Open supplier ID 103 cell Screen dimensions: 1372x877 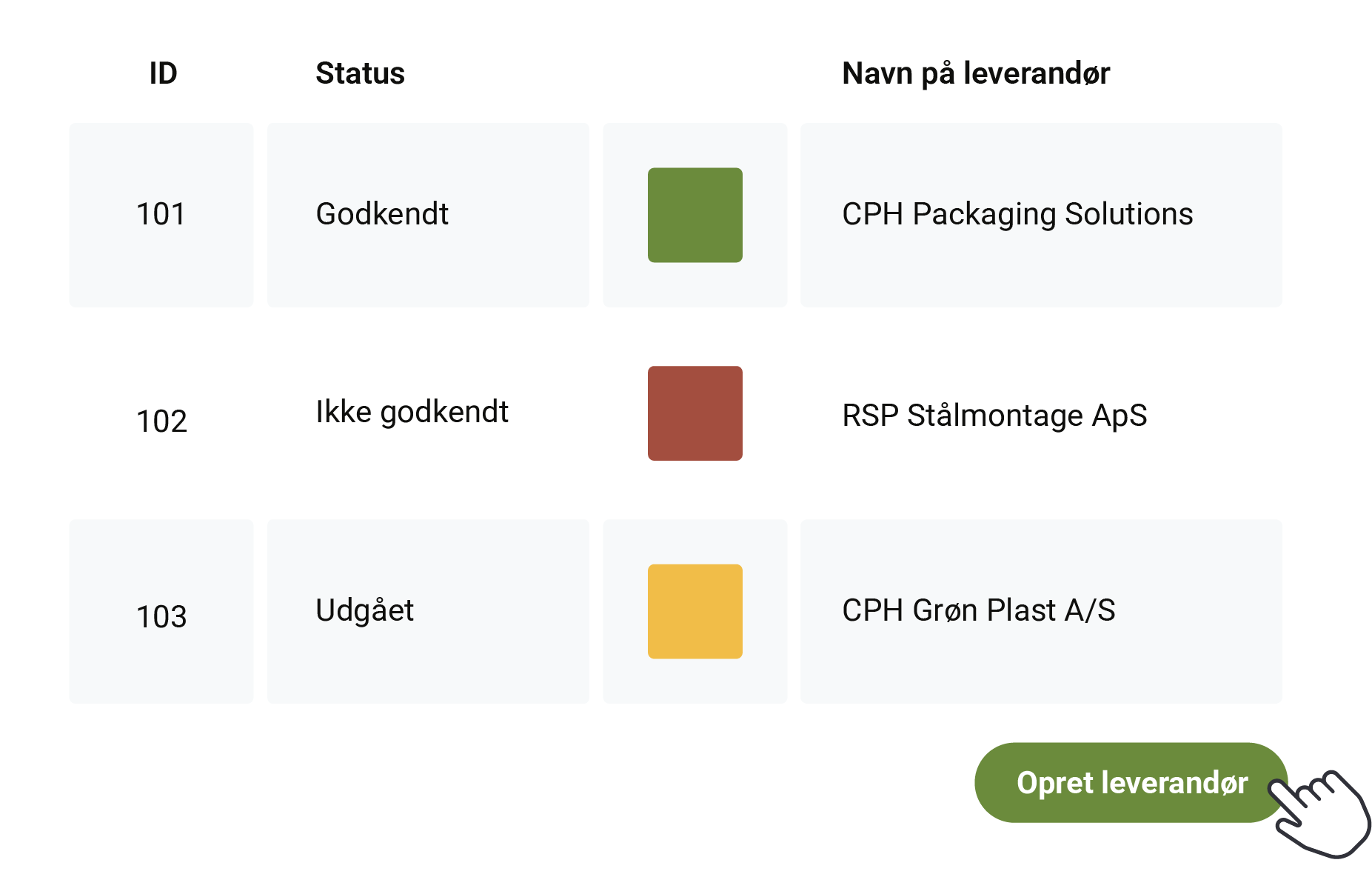(x=161, y=616)
